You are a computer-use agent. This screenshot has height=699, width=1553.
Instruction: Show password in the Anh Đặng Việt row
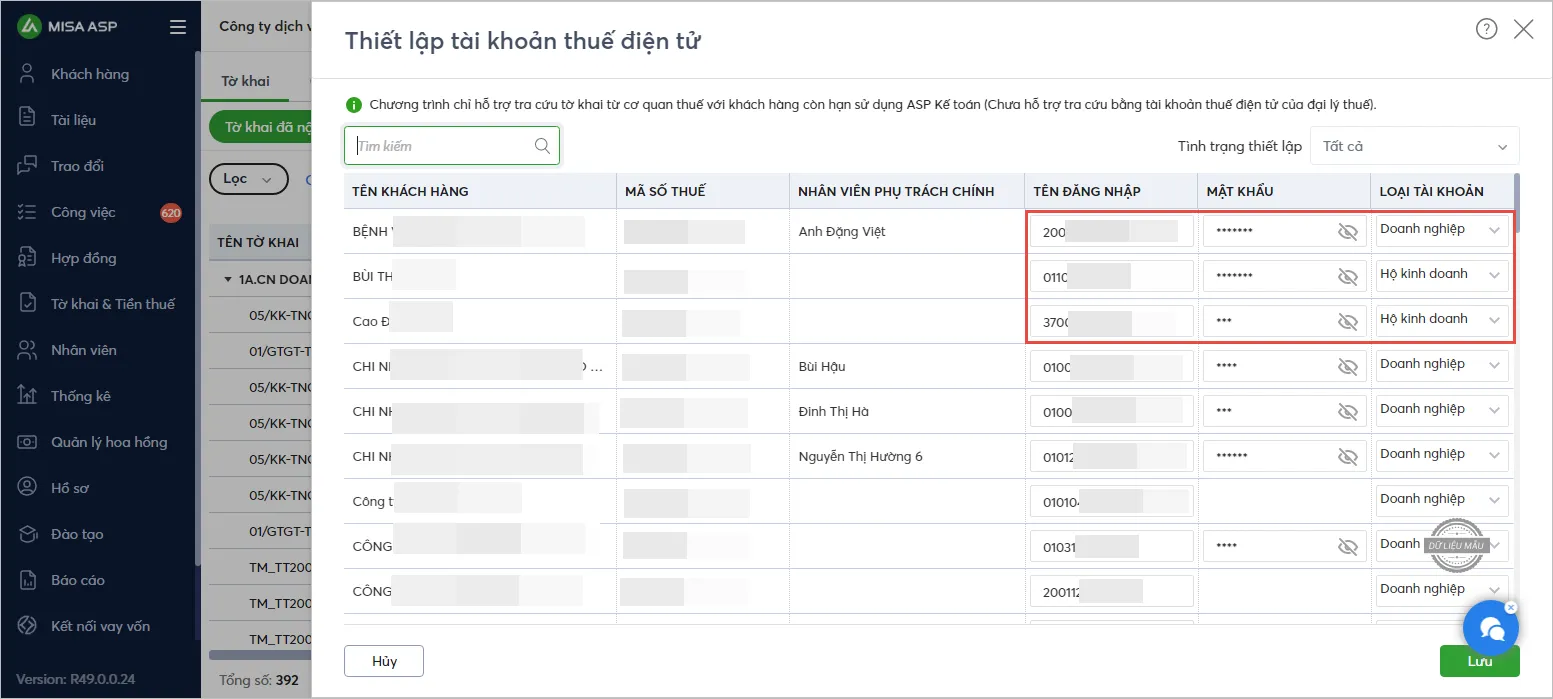tap(1348, 232)
